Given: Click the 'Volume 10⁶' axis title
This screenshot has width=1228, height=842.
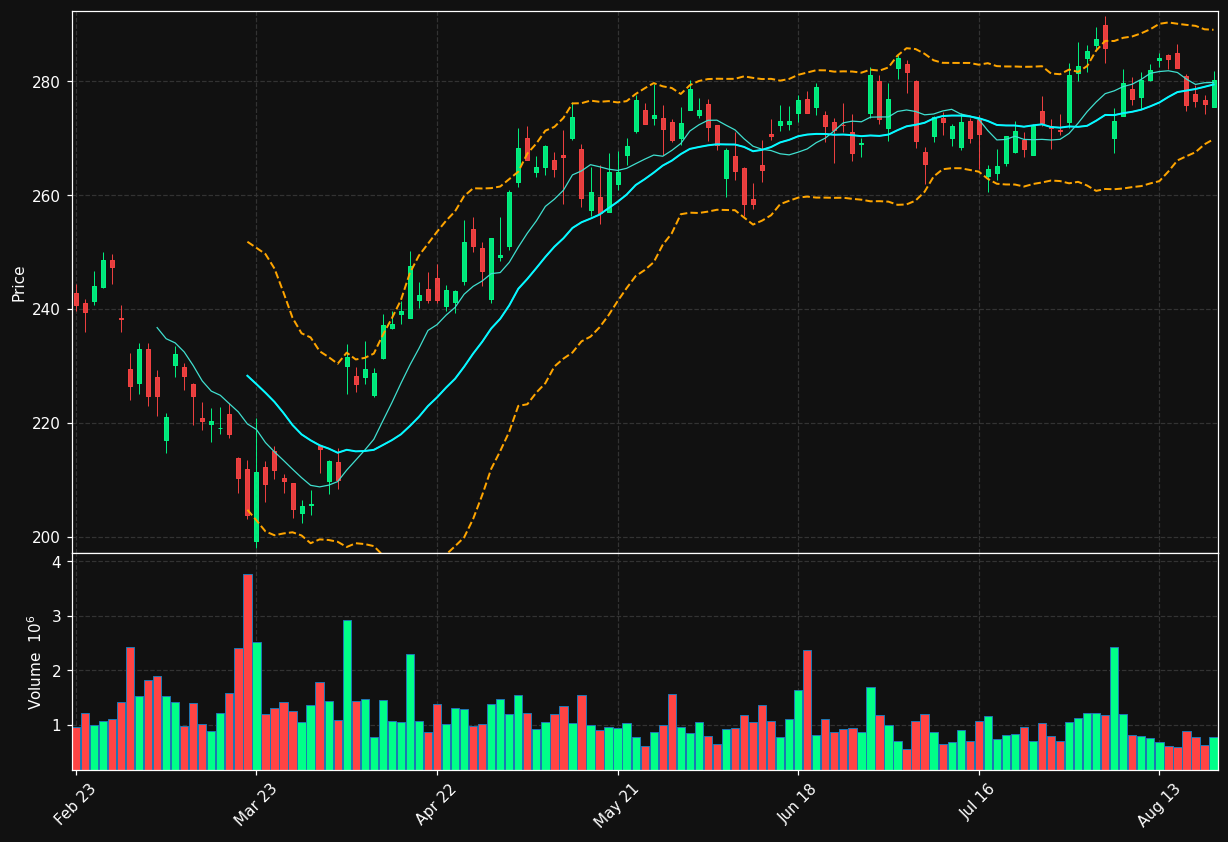Looking at the screenshot, I should [34, 662].
